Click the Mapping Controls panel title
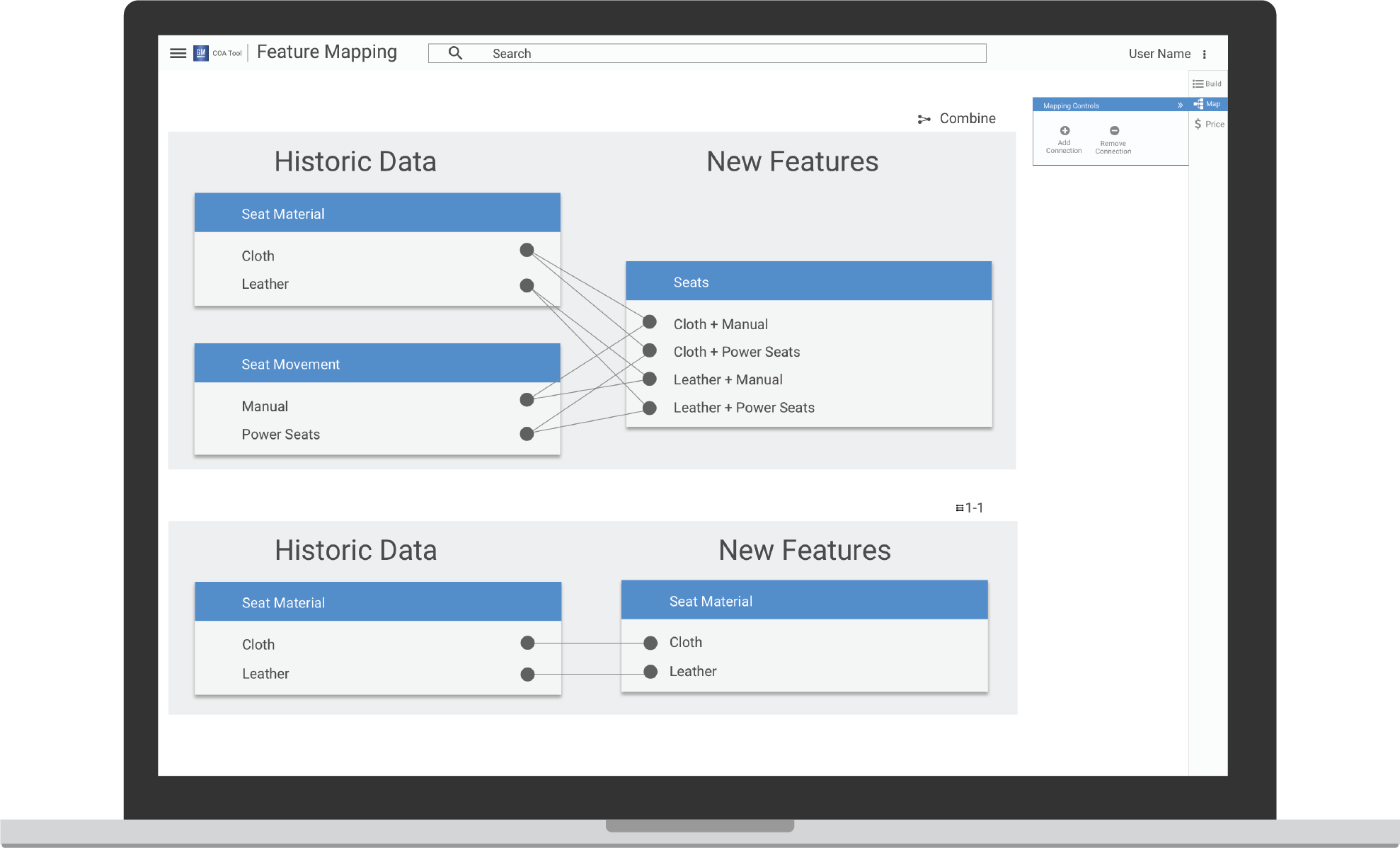Image resolution: width=1400 pixels, height=848 pixels. pos(1071,105)
